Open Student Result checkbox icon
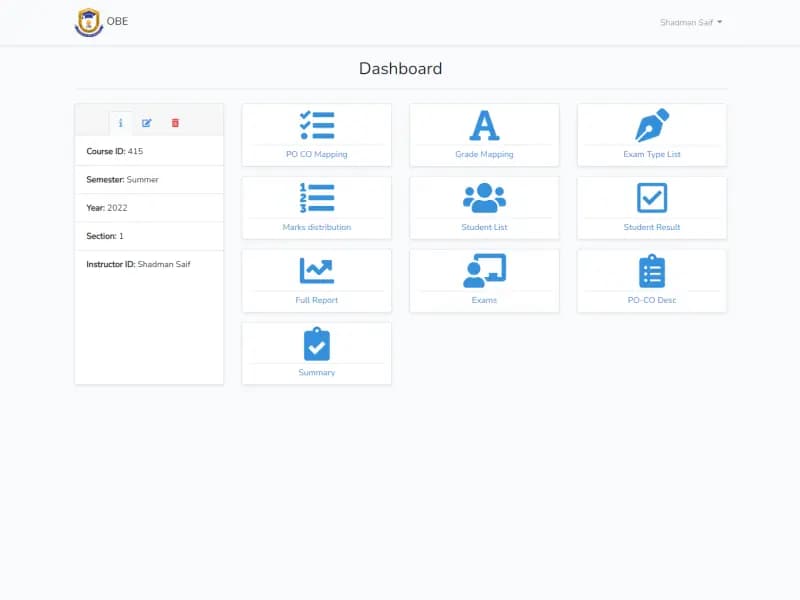Image resolution: width=800 pixels, height=600 pixels. coord(652,198)
